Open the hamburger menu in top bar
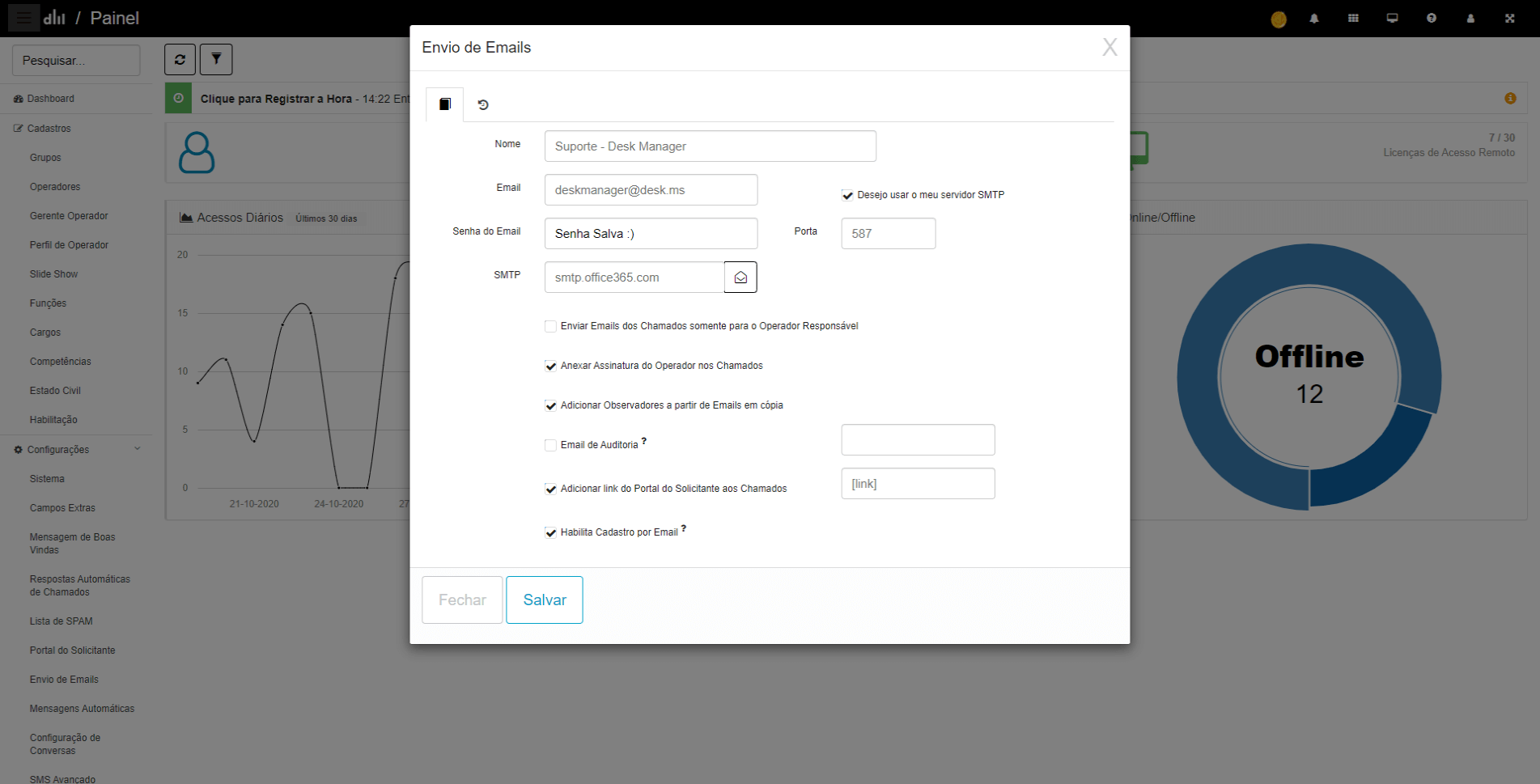 (23, 18)
